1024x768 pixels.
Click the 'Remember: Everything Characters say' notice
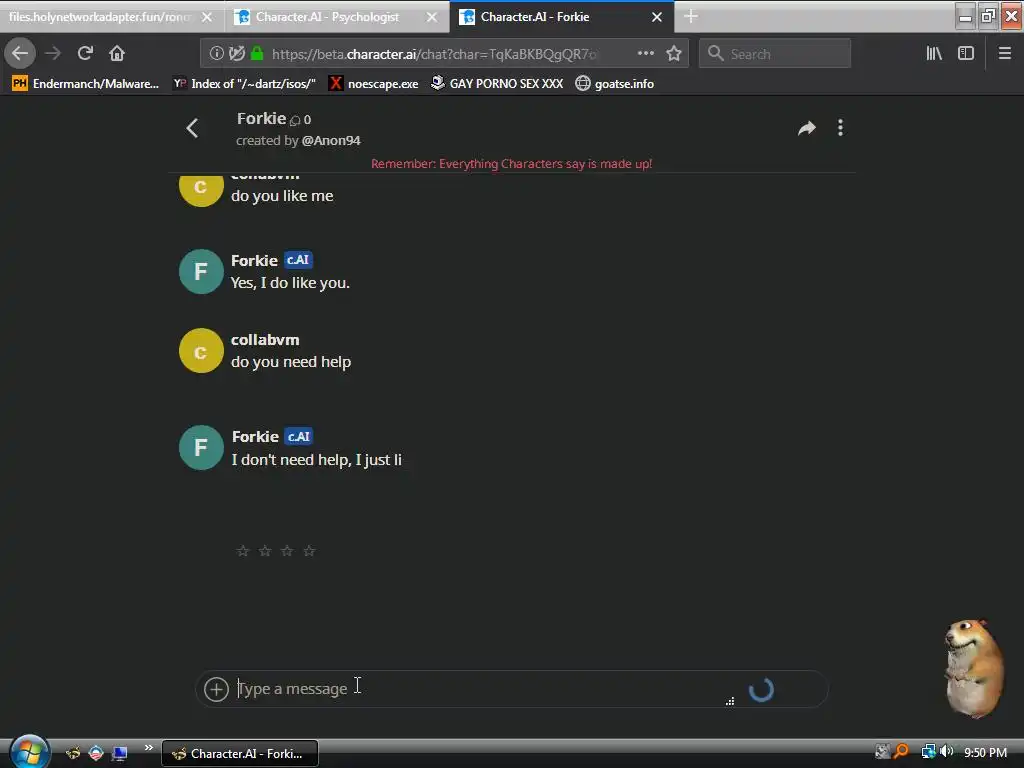(511, 164)
